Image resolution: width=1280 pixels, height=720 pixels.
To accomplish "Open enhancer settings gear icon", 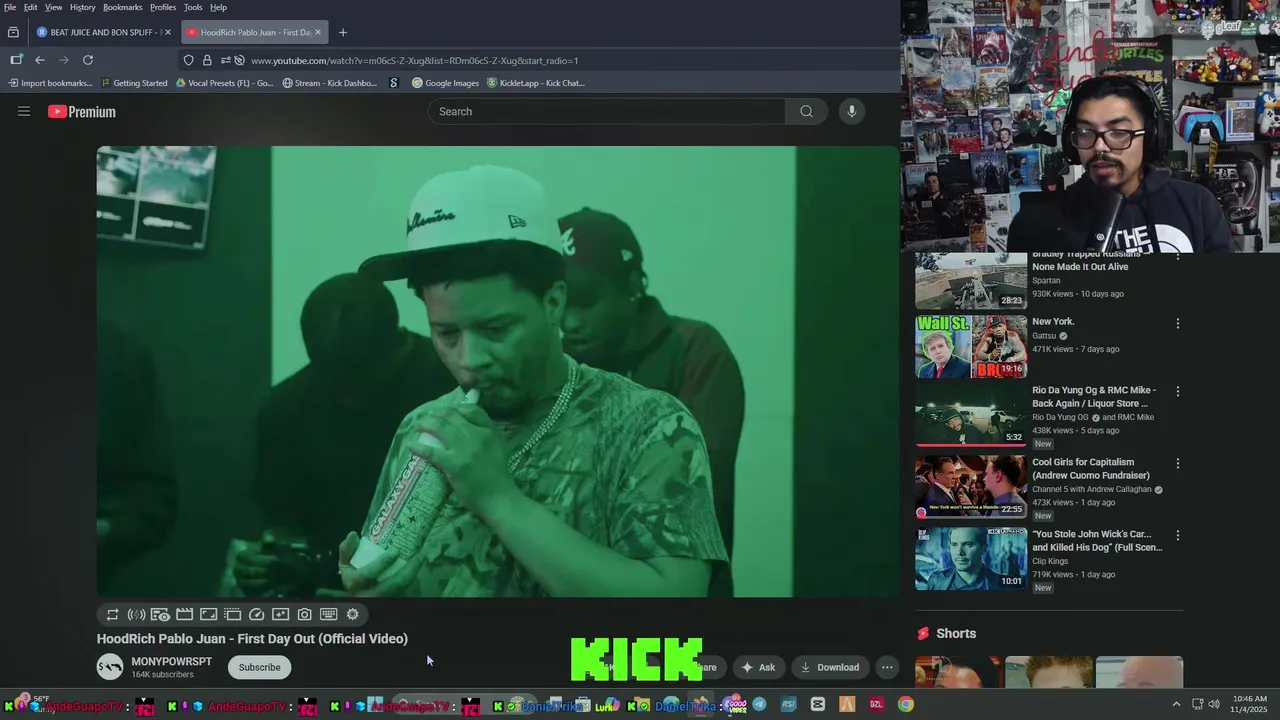I will pos(352,615).
